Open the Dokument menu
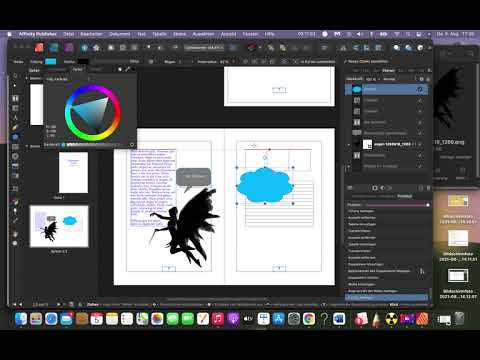This screenshot has width=480, height=360. tap(120, 34)
